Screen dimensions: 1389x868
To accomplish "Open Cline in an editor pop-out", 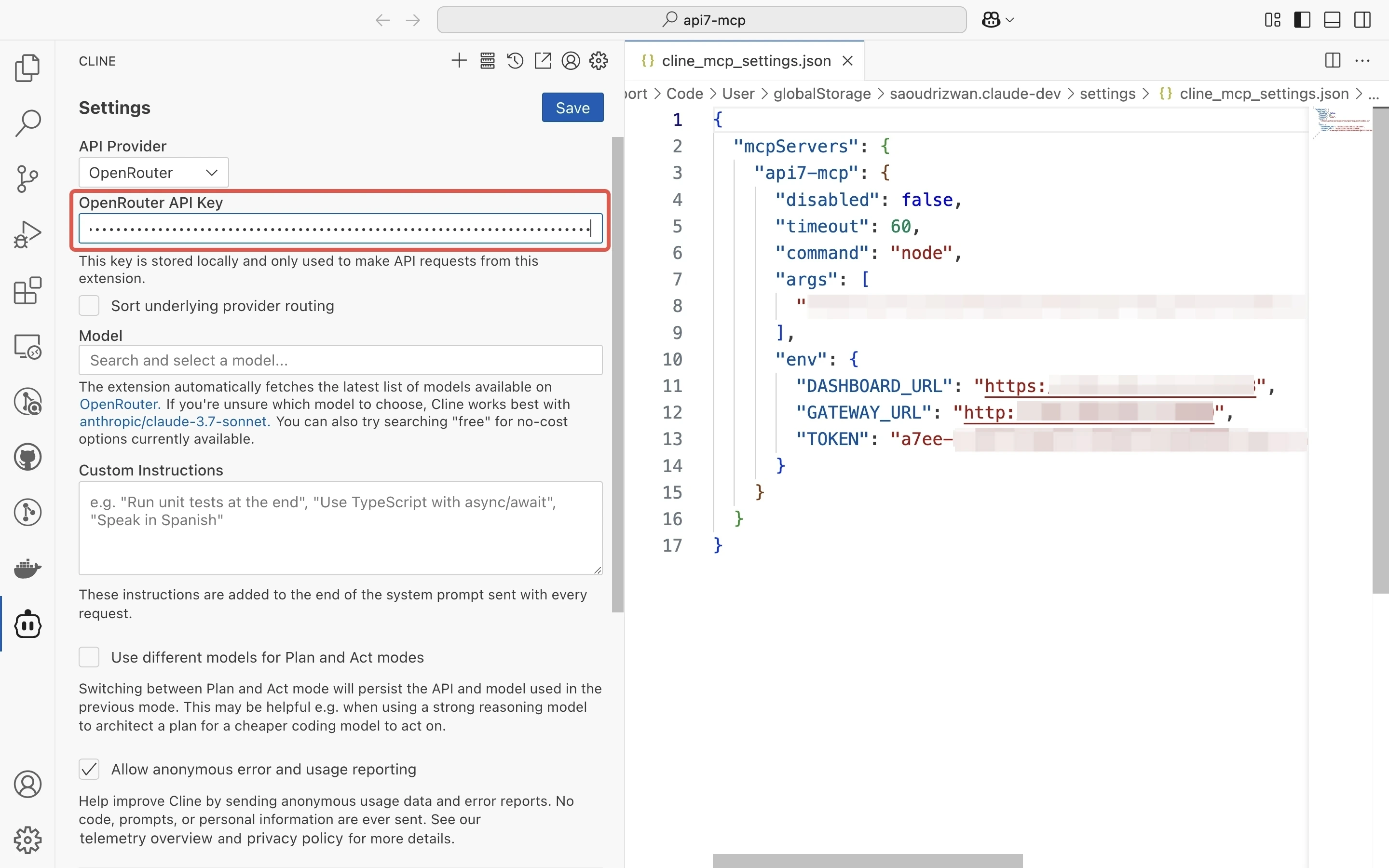I will click(x=543, y=61).
